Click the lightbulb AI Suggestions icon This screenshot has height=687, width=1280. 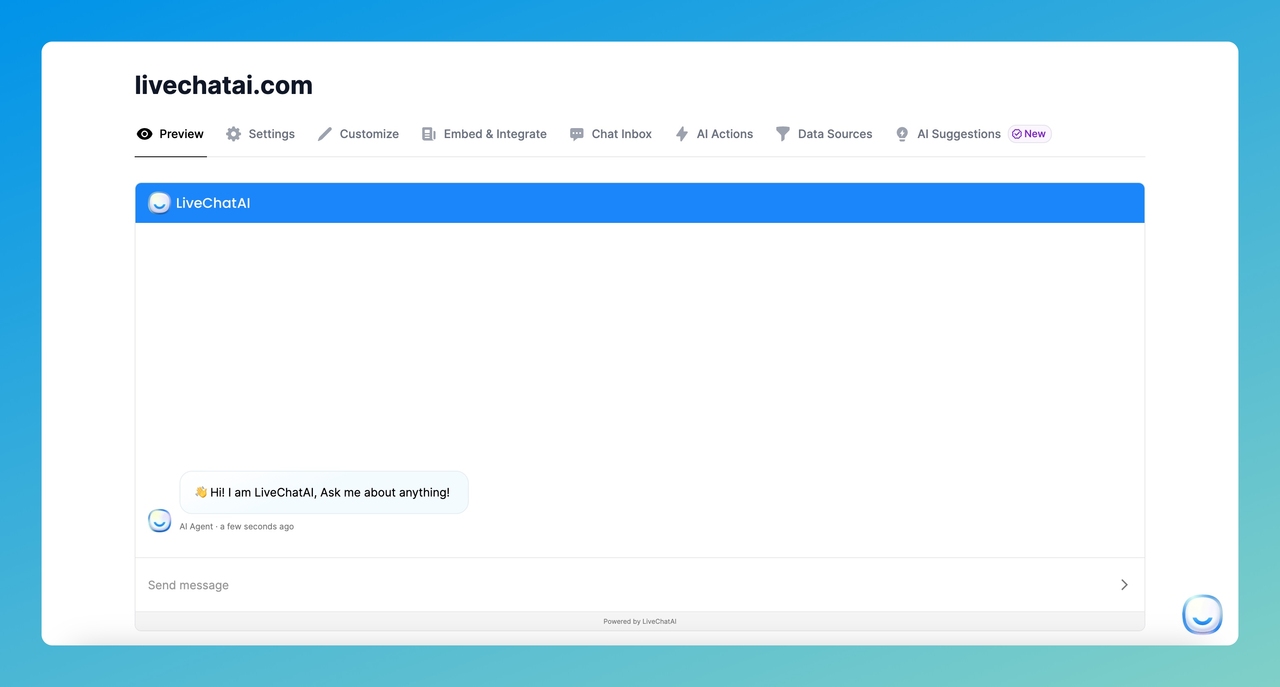902,134
